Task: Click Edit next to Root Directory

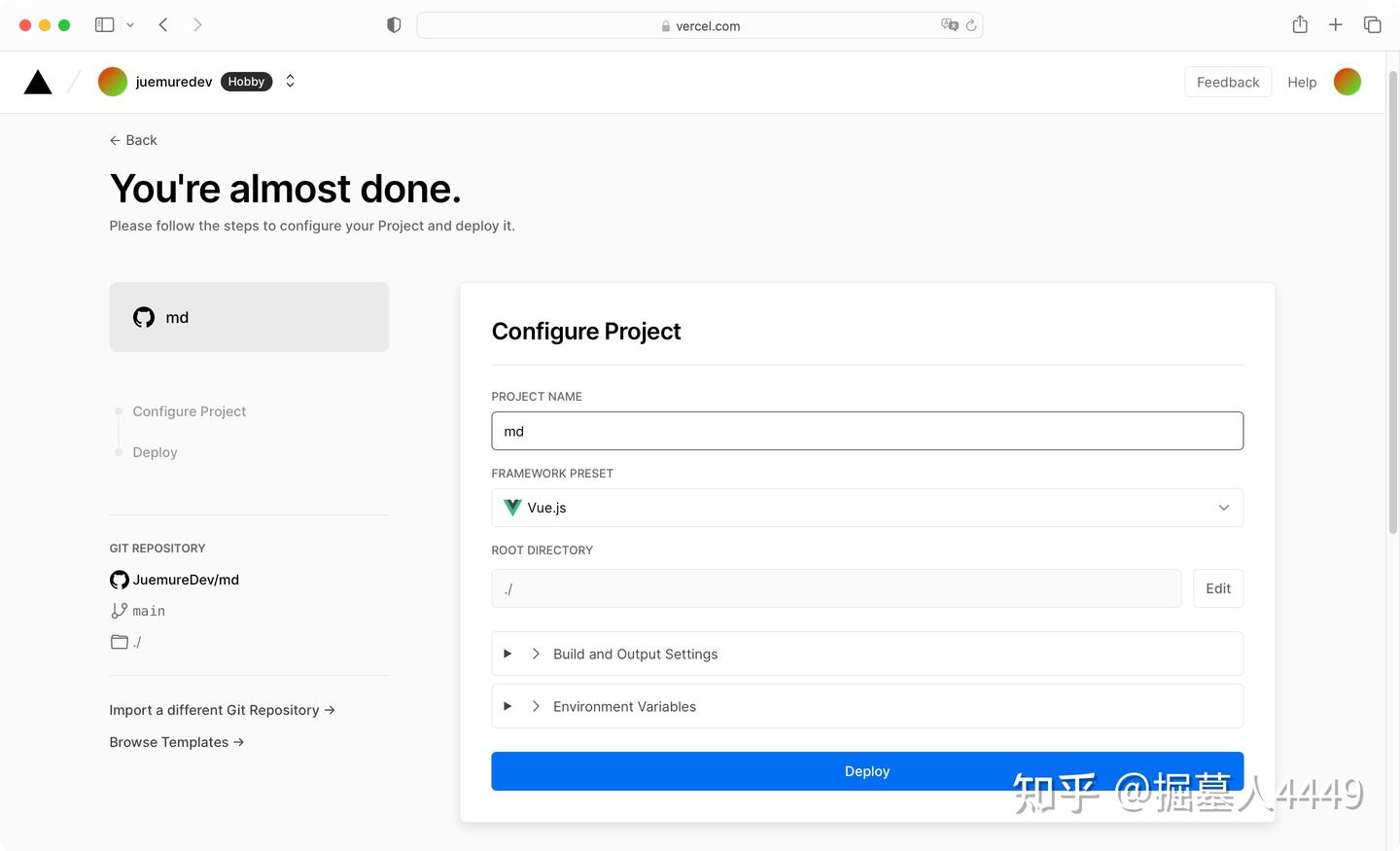Action: [1217, 588]
